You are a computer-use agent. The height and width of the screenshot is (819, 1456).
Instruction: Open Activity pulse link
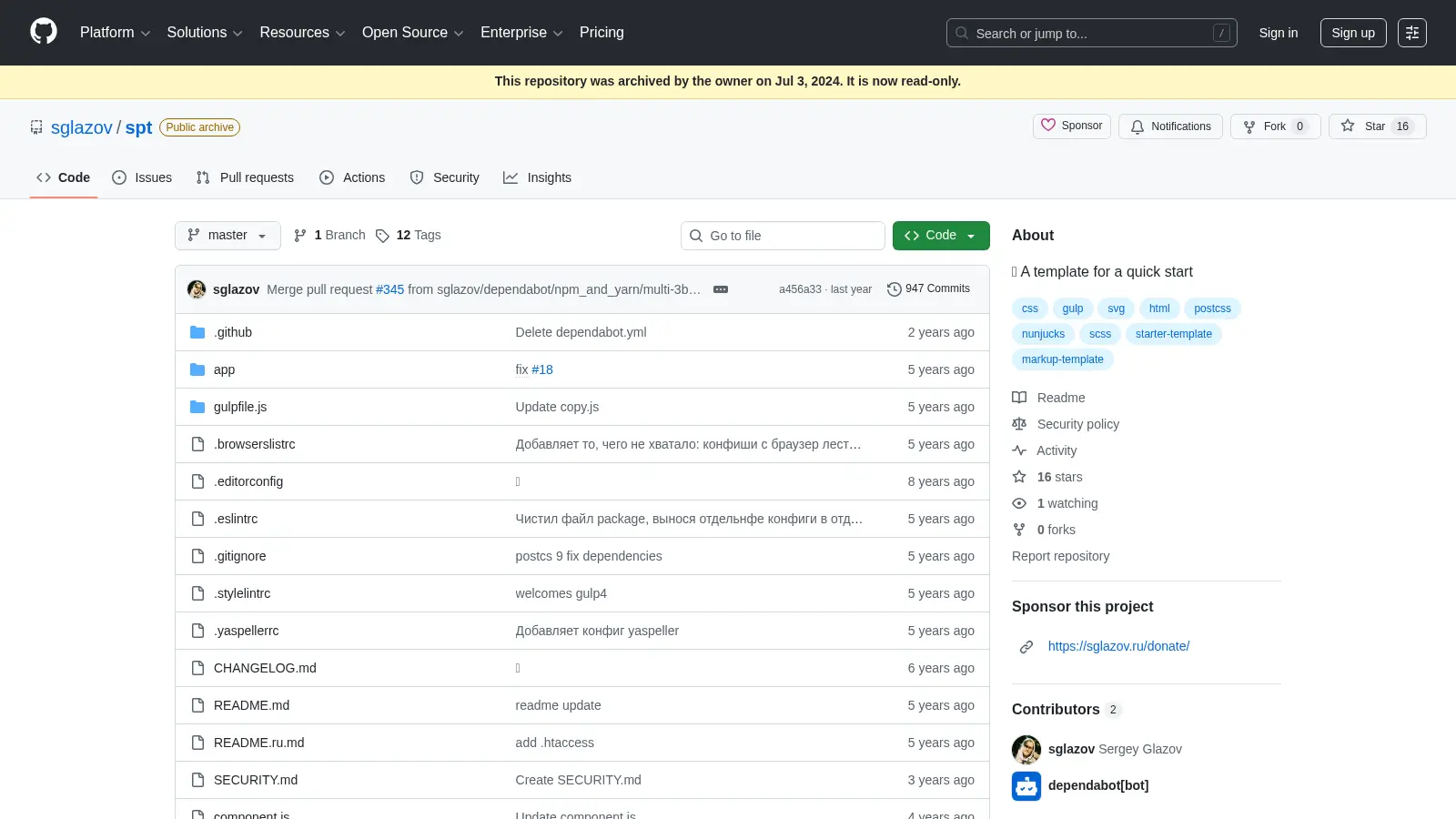1044,450
